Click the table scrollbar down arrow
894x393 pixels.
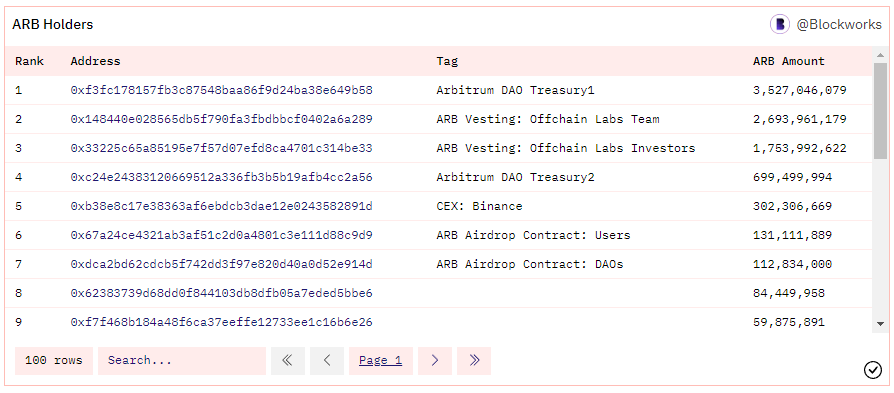(x=880, y=324)
